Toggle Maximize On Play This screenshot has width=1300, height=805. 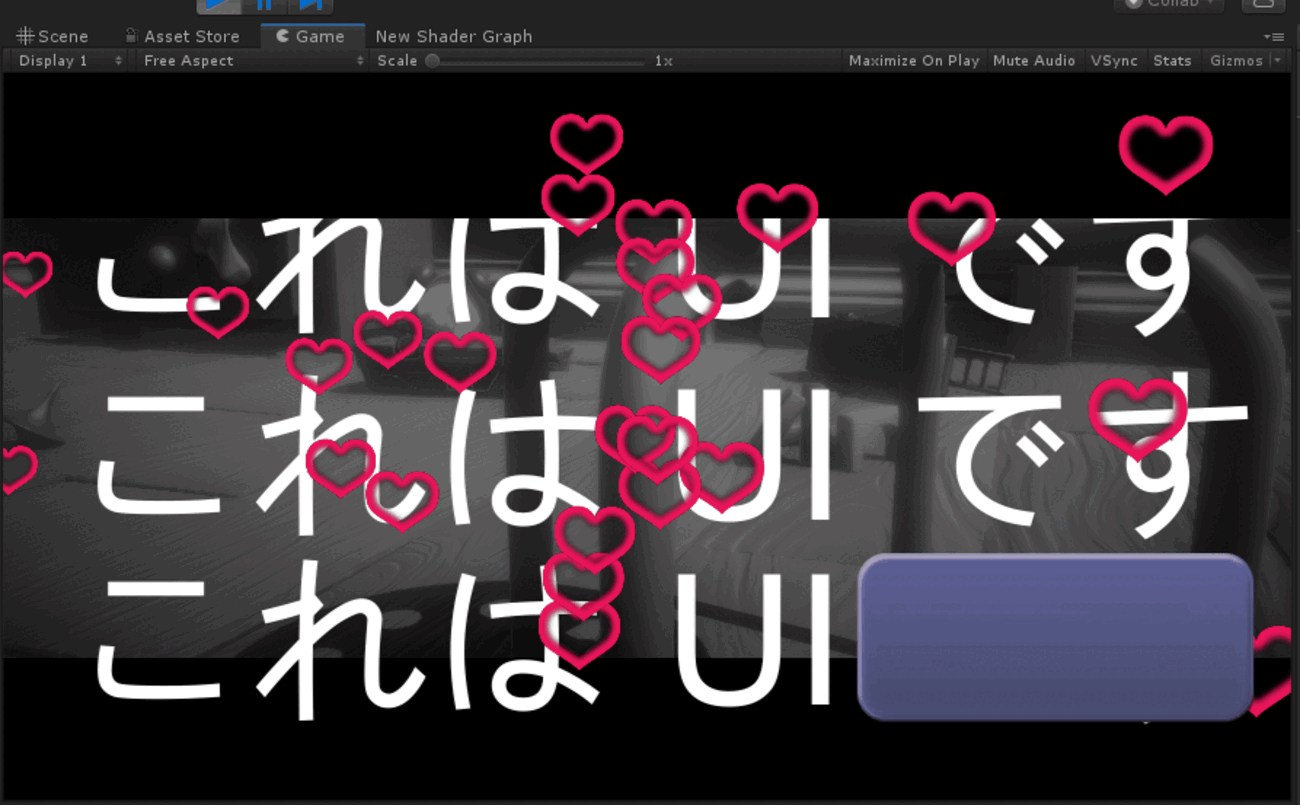click(913, 61)
